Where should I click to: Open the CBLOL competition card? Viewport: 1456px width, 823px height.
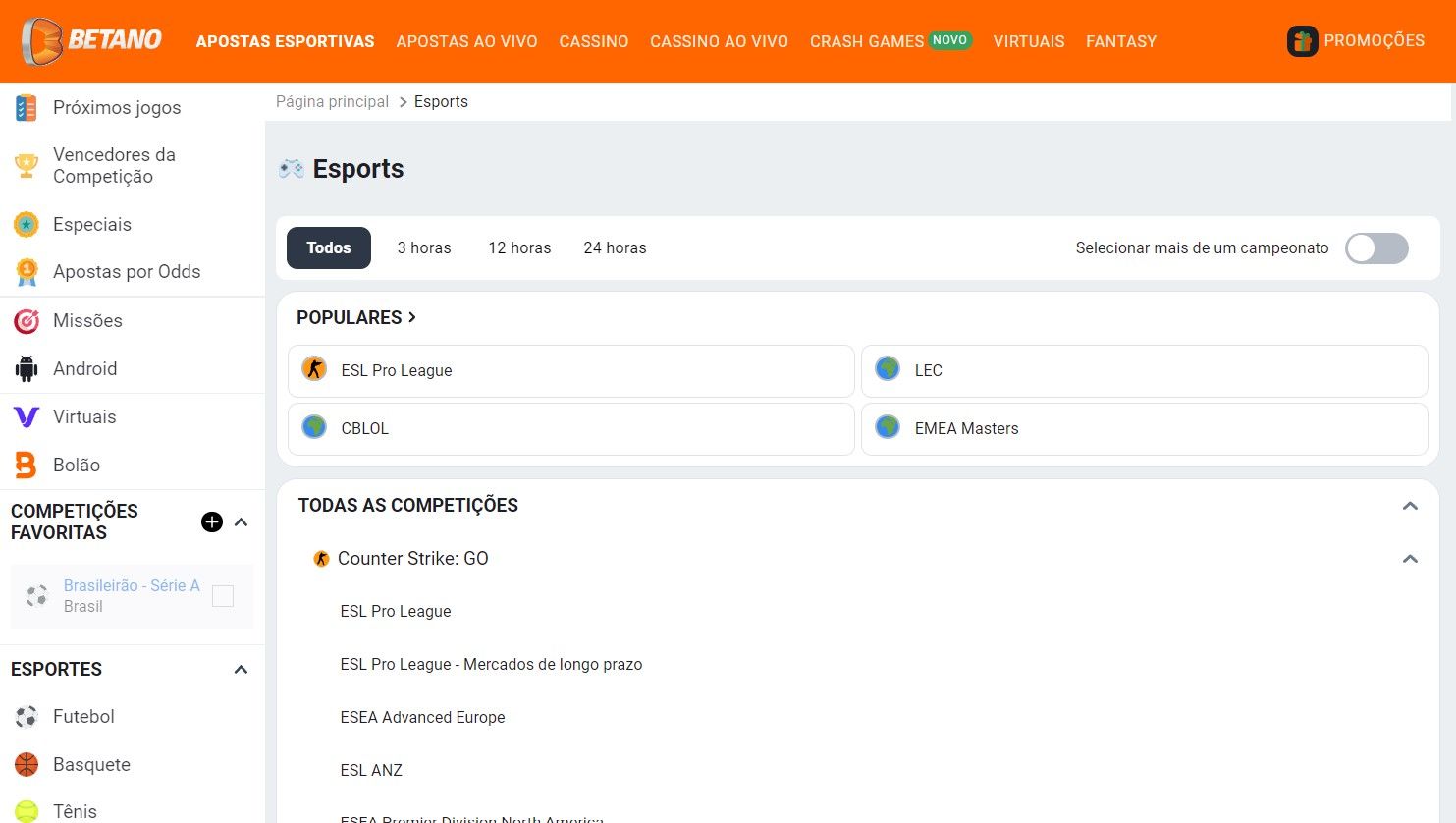coord(571,428)
